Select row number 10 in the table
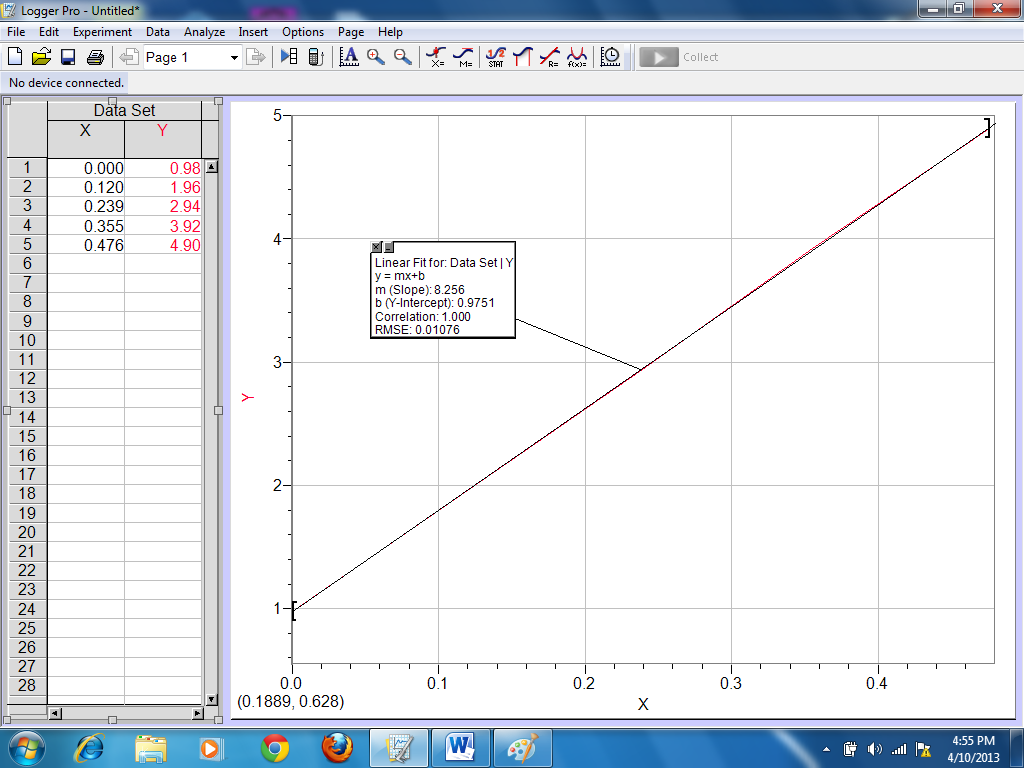Viewport: 1024px width, 768px height. click(27, 340)
